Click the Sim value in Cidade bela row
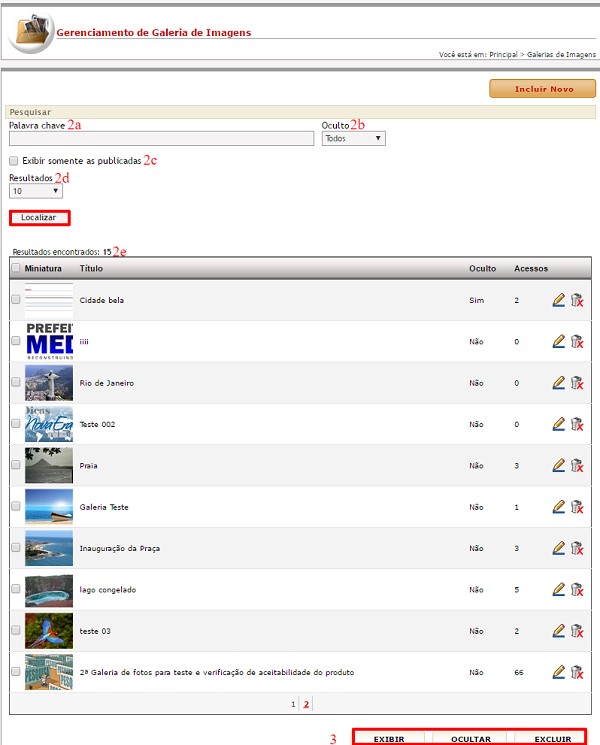Viewport: 600px width, 745px height. pyautogui.click(x=476, y=300)
